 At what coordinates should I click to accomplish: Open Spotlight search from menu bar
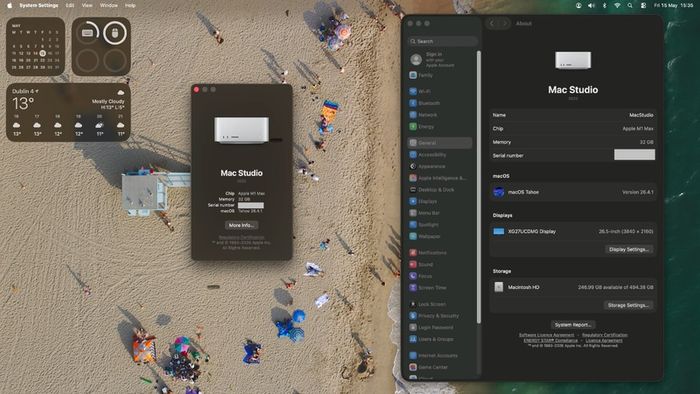click(x=630, y=5)
